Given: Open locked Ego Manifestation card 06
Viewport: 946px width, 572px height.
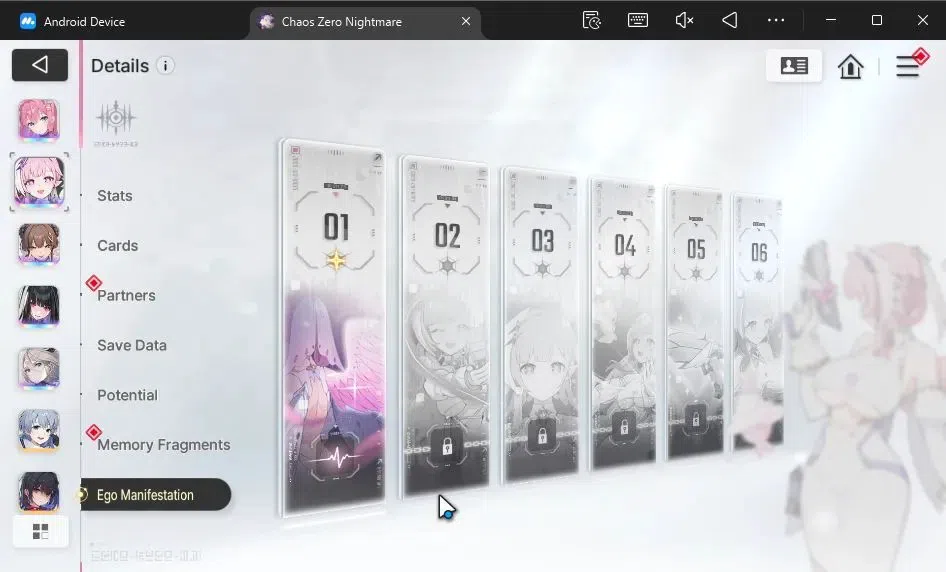Looking at the screenshot, I should click(x=758, y=323).
